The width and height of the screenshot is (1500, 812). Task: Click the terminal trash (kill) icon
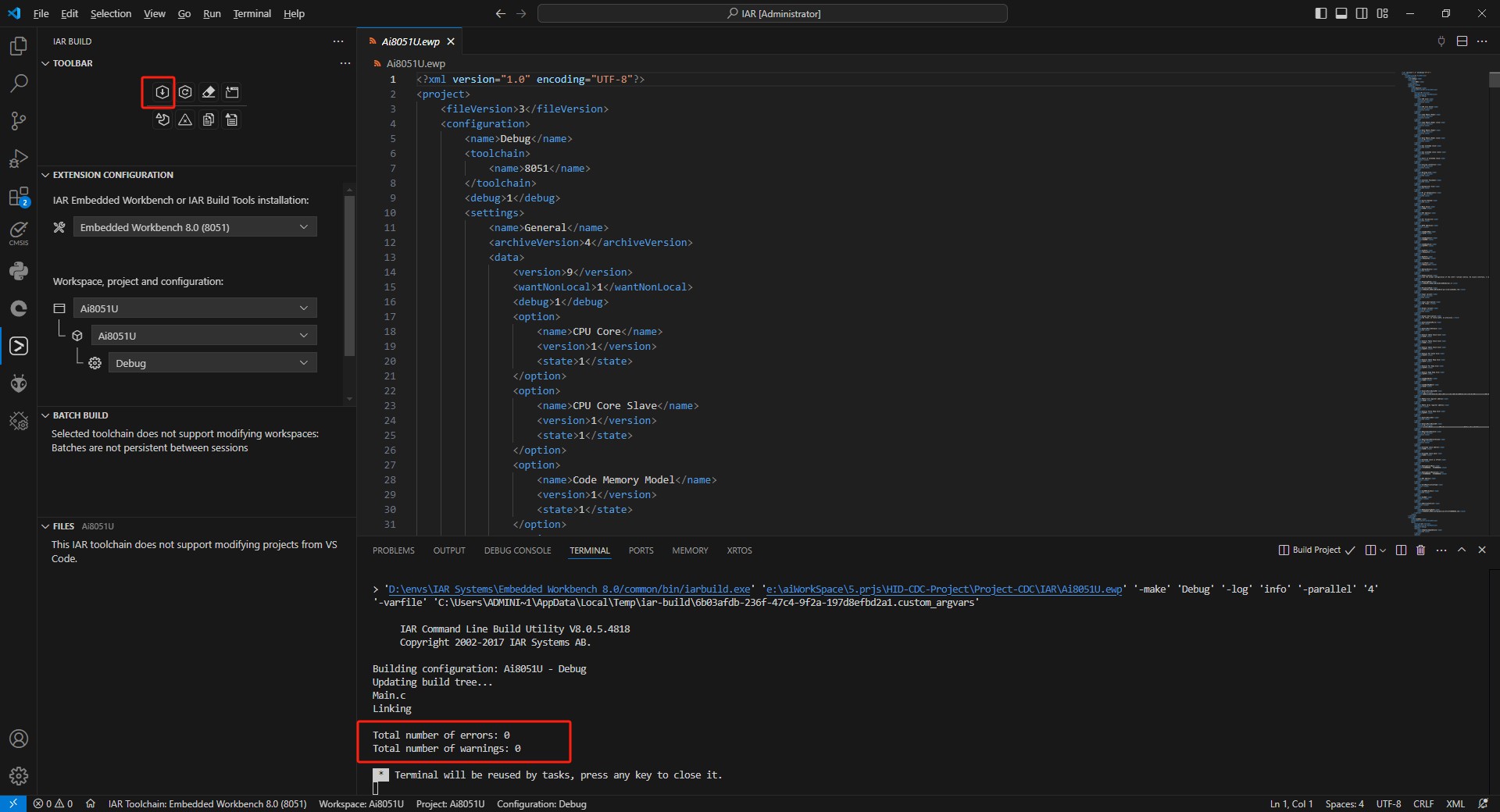(1420, 550)
